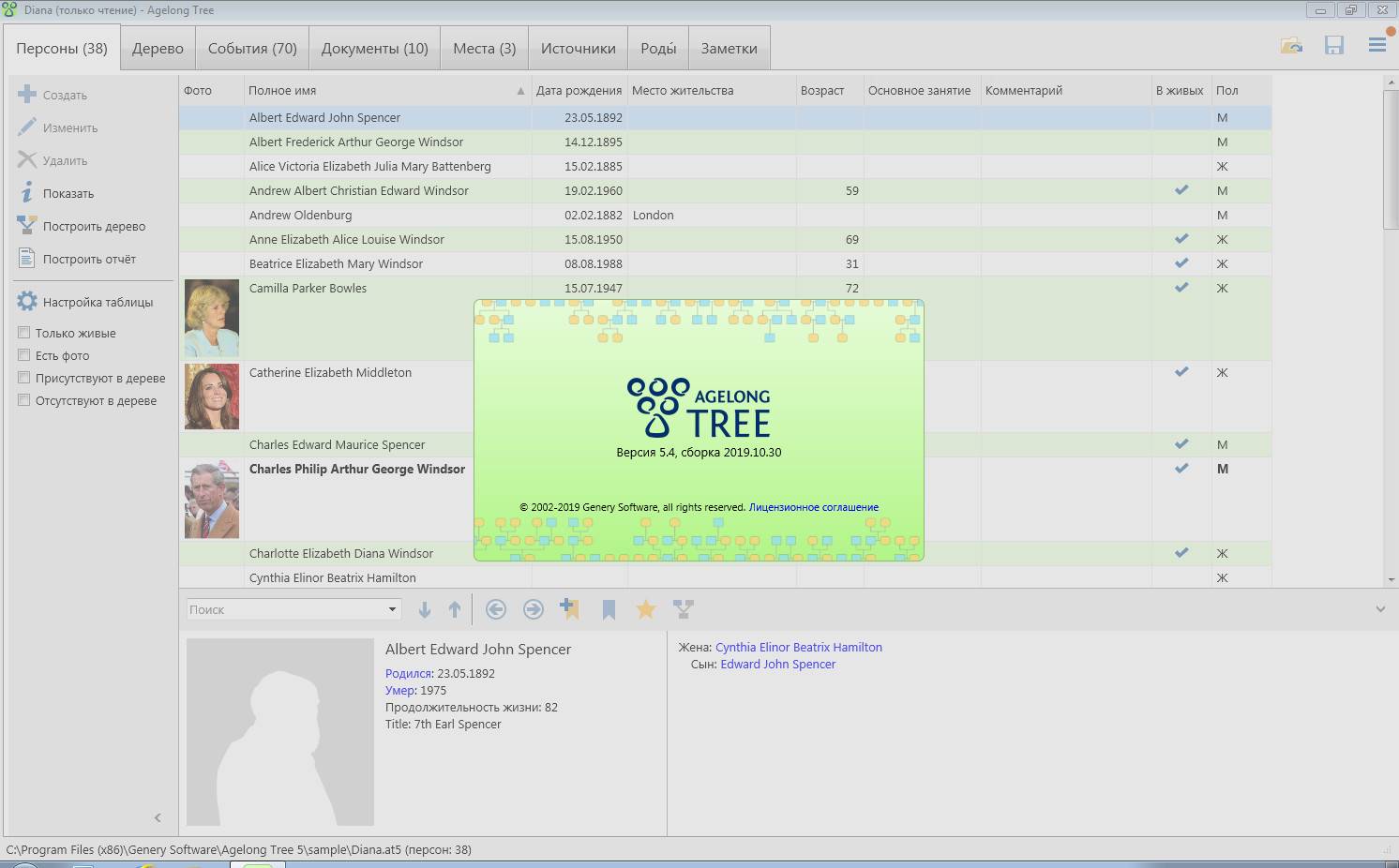Add a bookmark with the plus-bookmark icon
The height and width of the screenshot is (868, 1399).
coord(570,609)
